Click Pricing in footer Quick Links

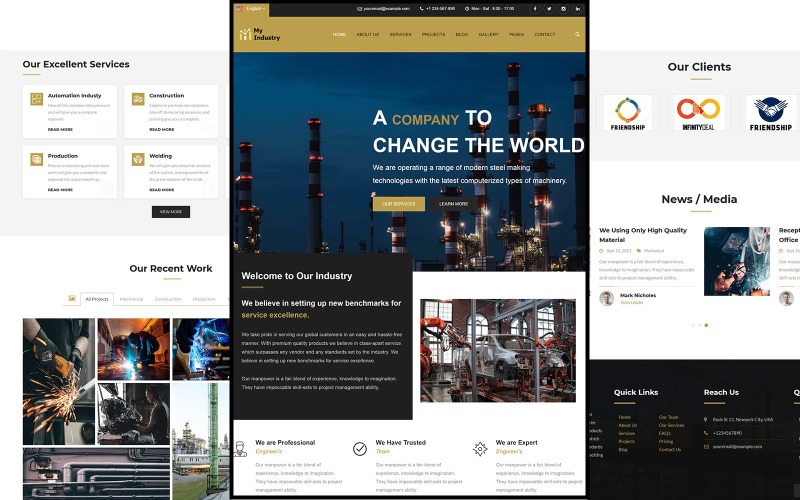tap(666, 441)
